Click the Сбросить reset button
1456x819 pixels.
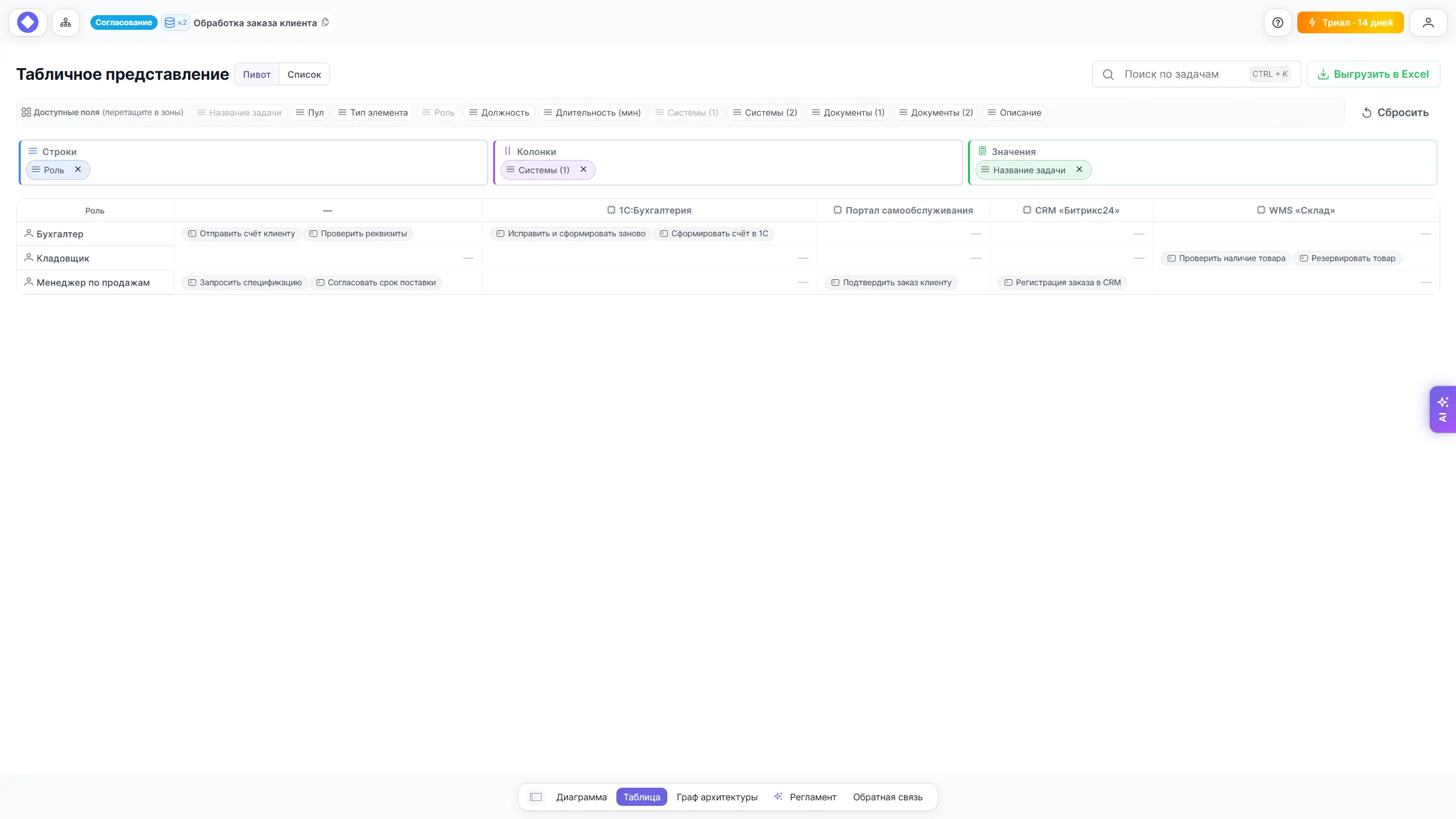click(1395, 113)
